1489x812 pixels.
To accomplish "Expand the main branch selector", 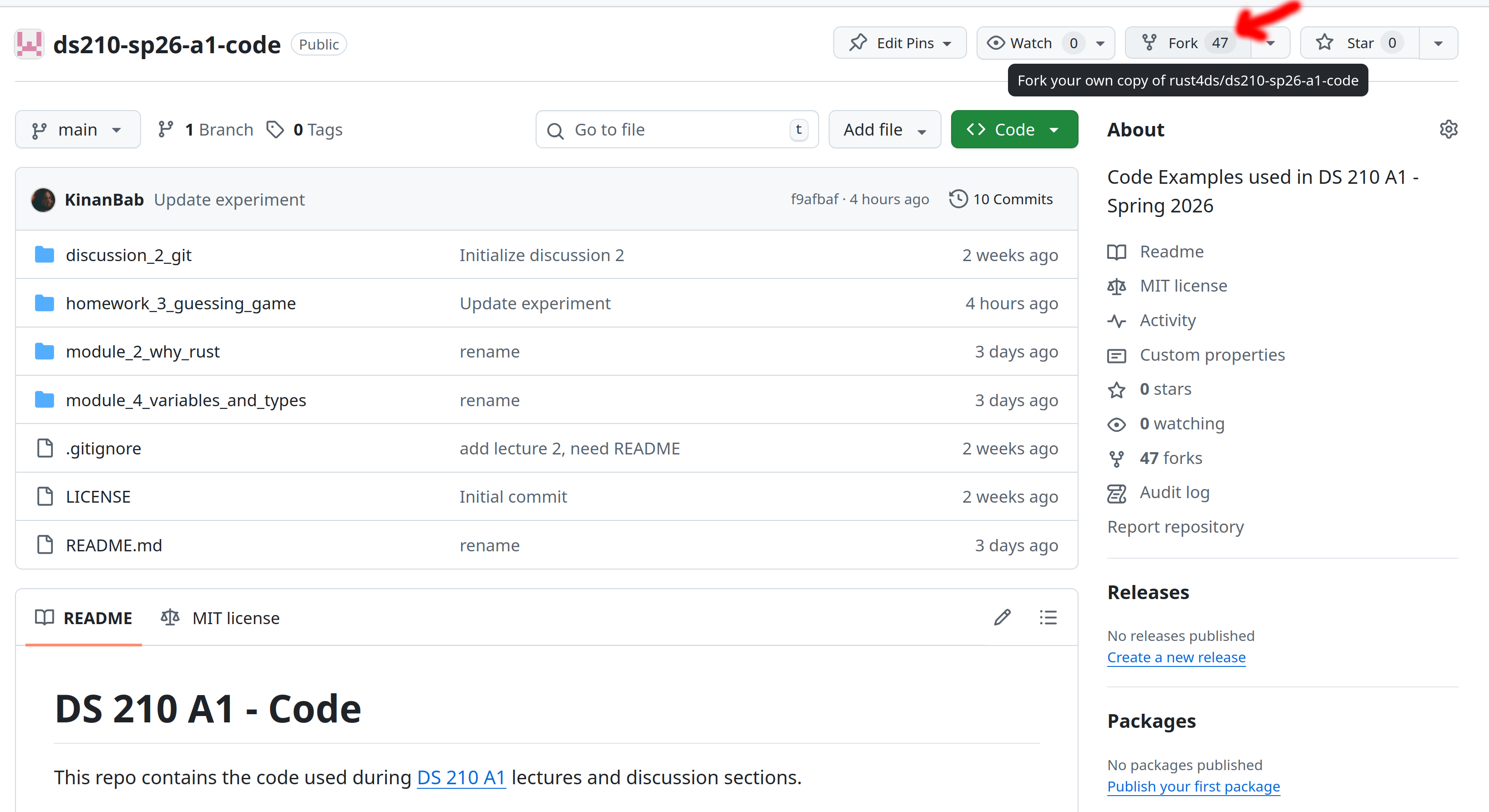I will pos(77,130).
